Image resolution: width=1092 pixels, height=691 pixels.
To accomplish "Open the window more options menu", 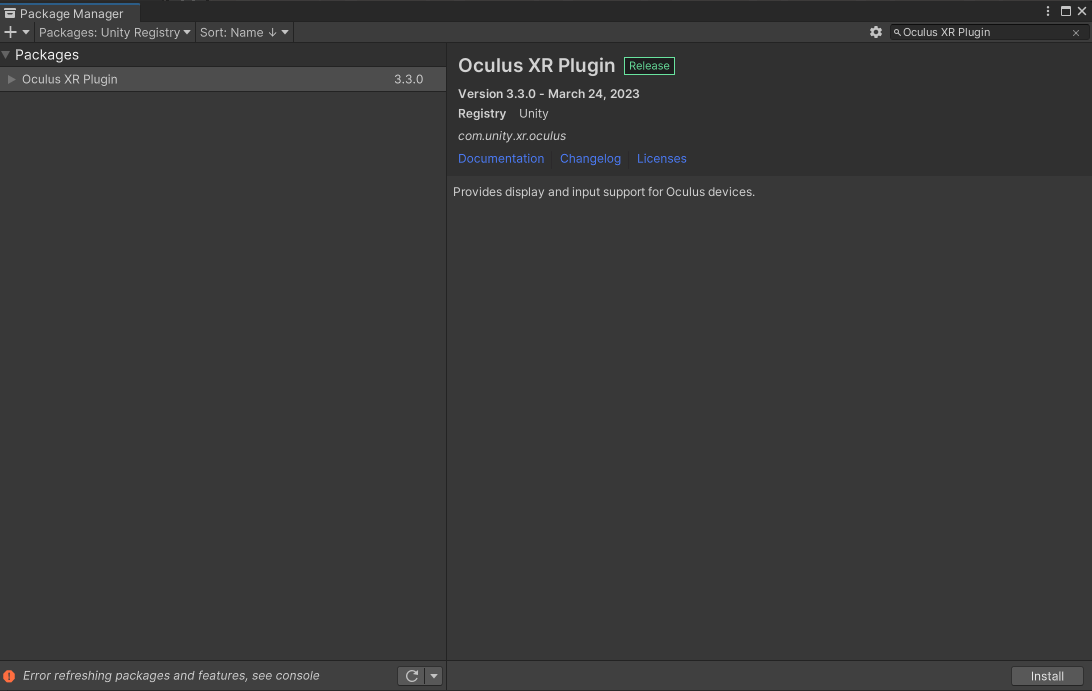I will [1047, 11].
